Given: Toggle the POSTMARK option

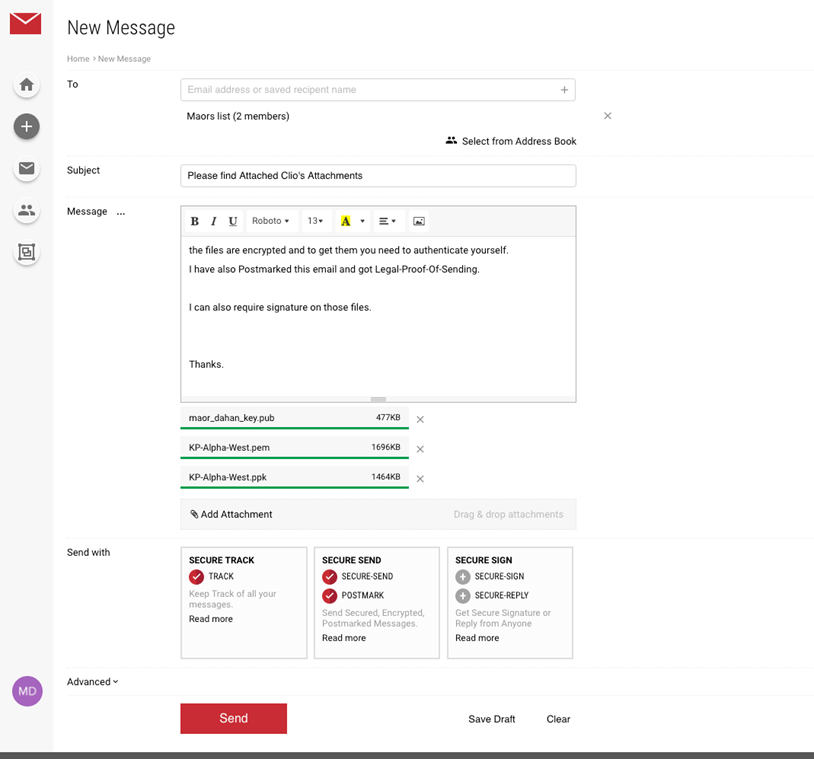Looking at the screenshot, I should point(330,596).
